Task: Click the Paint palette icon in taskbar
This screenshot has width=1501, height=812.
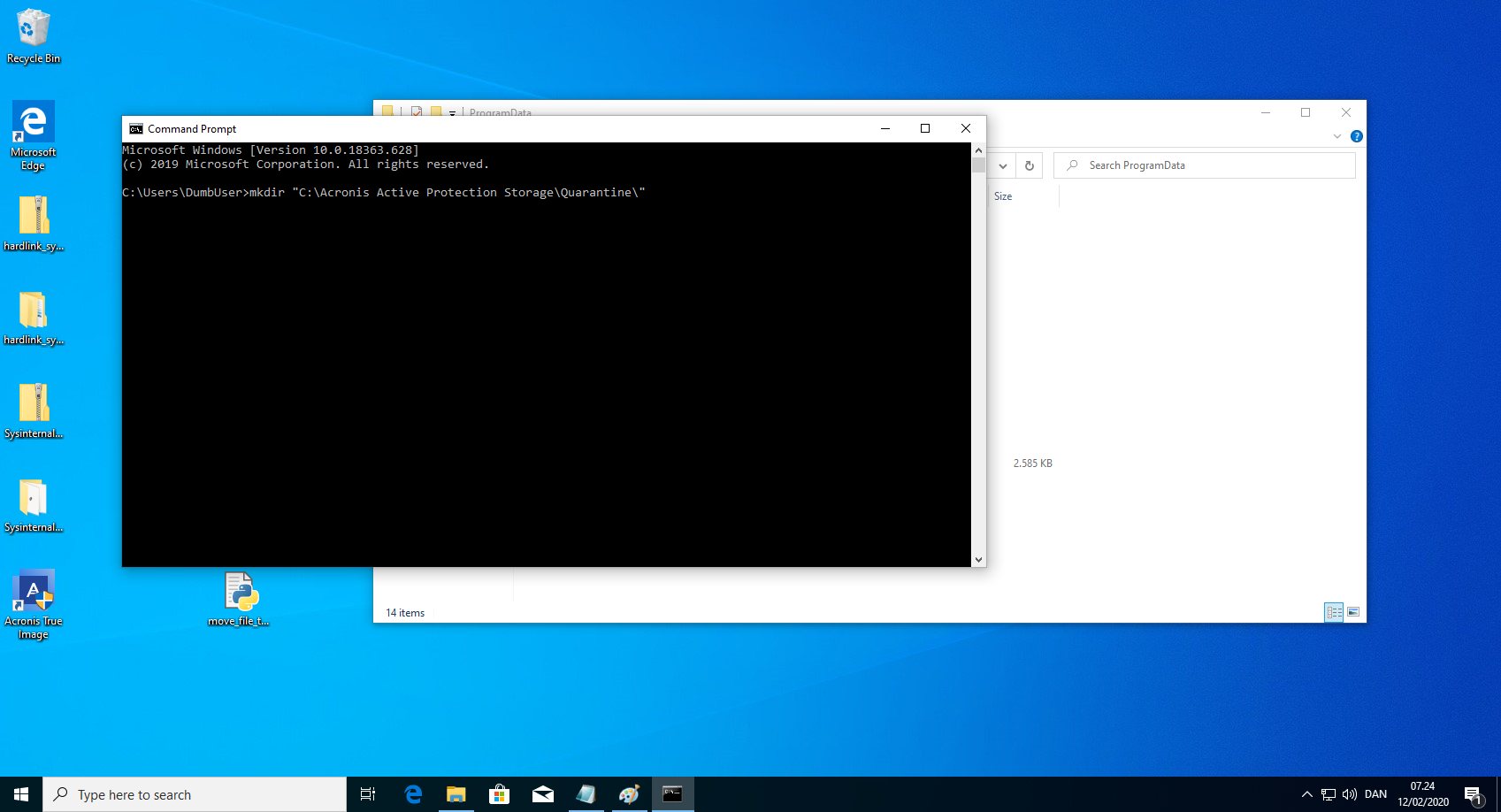Action: (x=629, y=794)
